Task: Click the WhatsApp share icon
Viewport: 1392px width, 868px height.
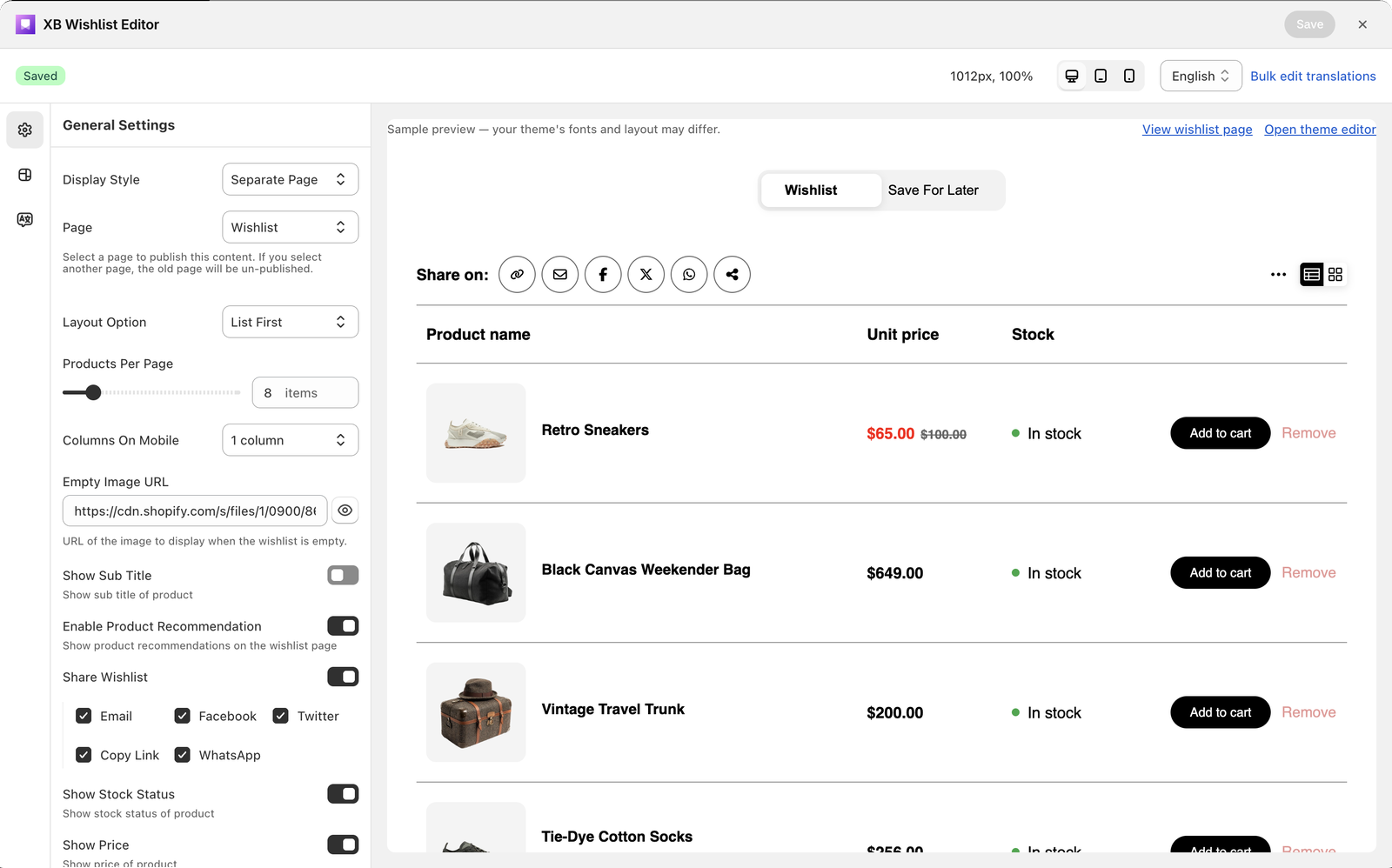Action: pyautogui.click(x=689, y=275)
